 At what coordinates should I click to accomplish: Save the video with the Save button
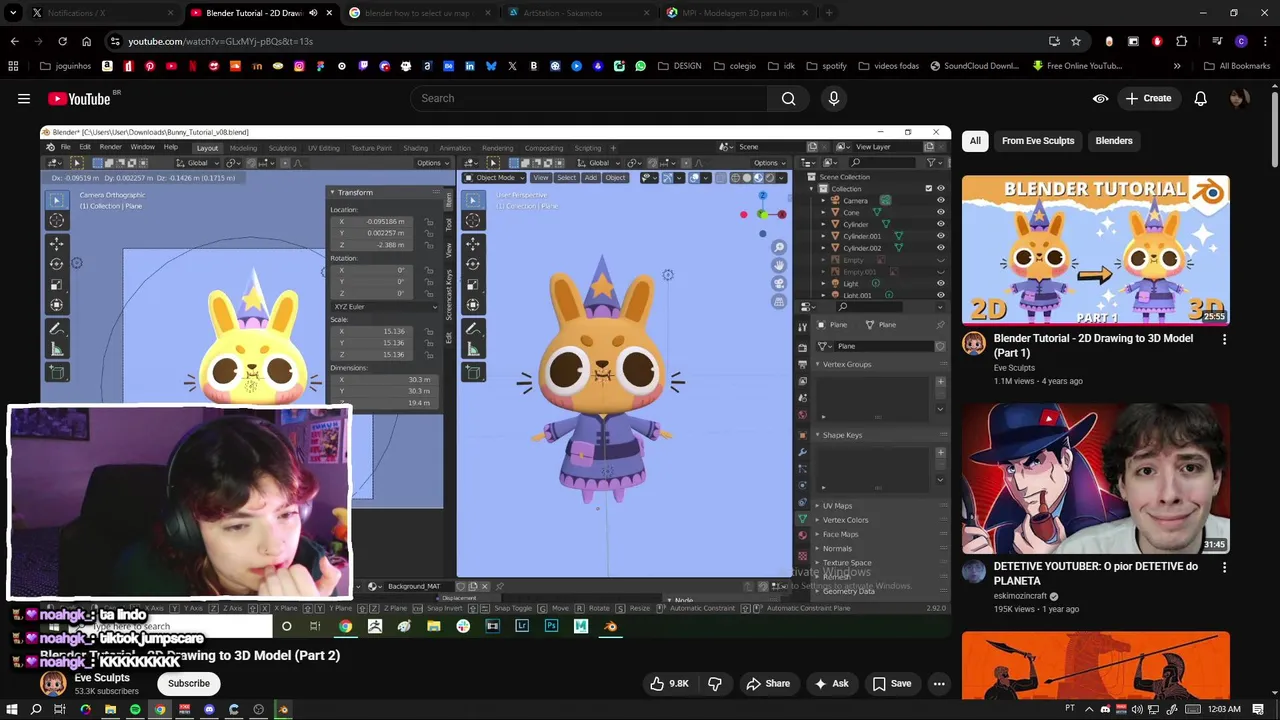pyautogui.click(x=891, y=684)
